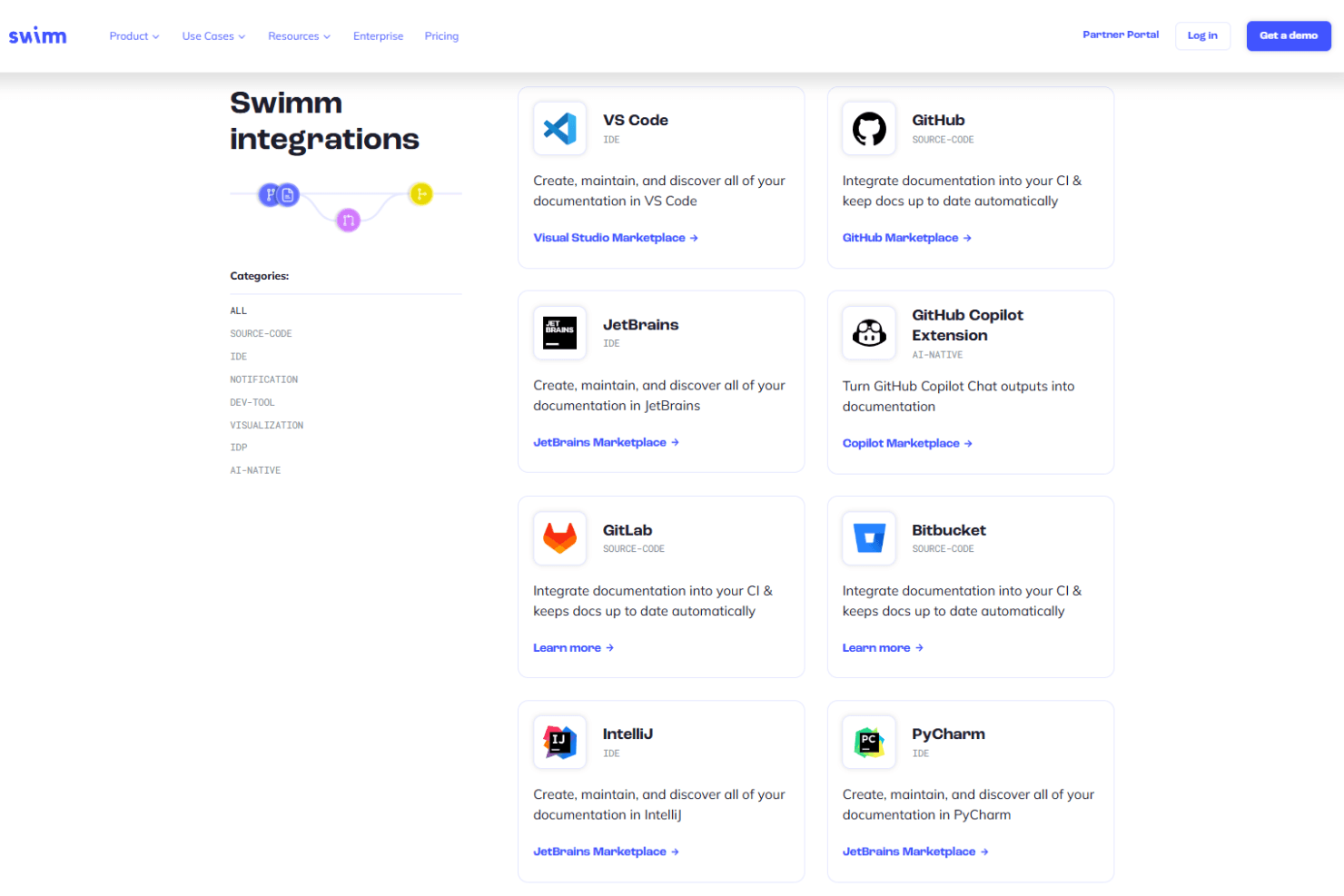The image size is (1344, 896).
Task: Click the IntelliJ card title
Action: (x=628, y=734)
